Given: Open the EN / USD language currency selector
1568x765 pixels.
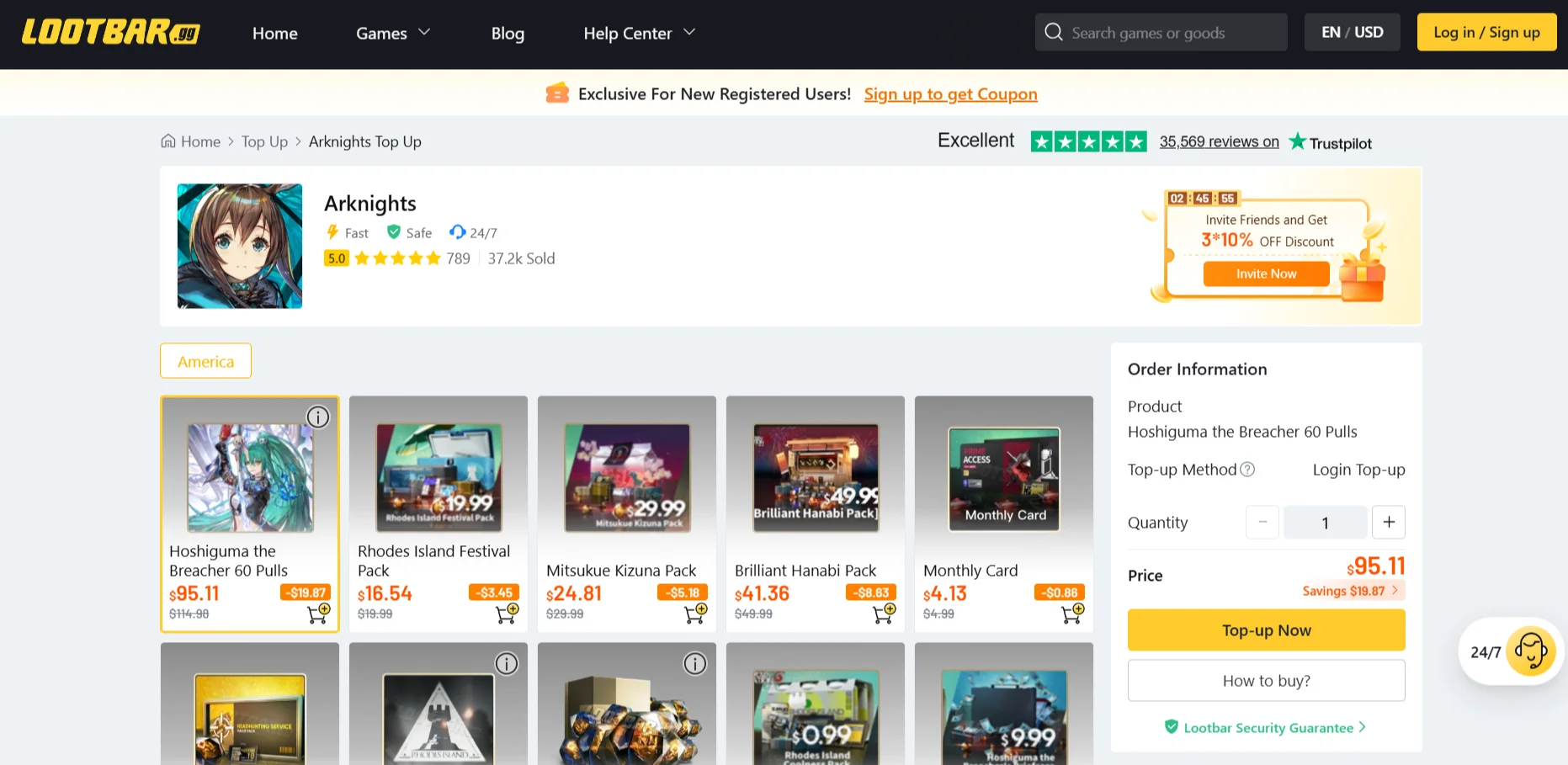Looking at the screenshot, I should [1352, 32].
